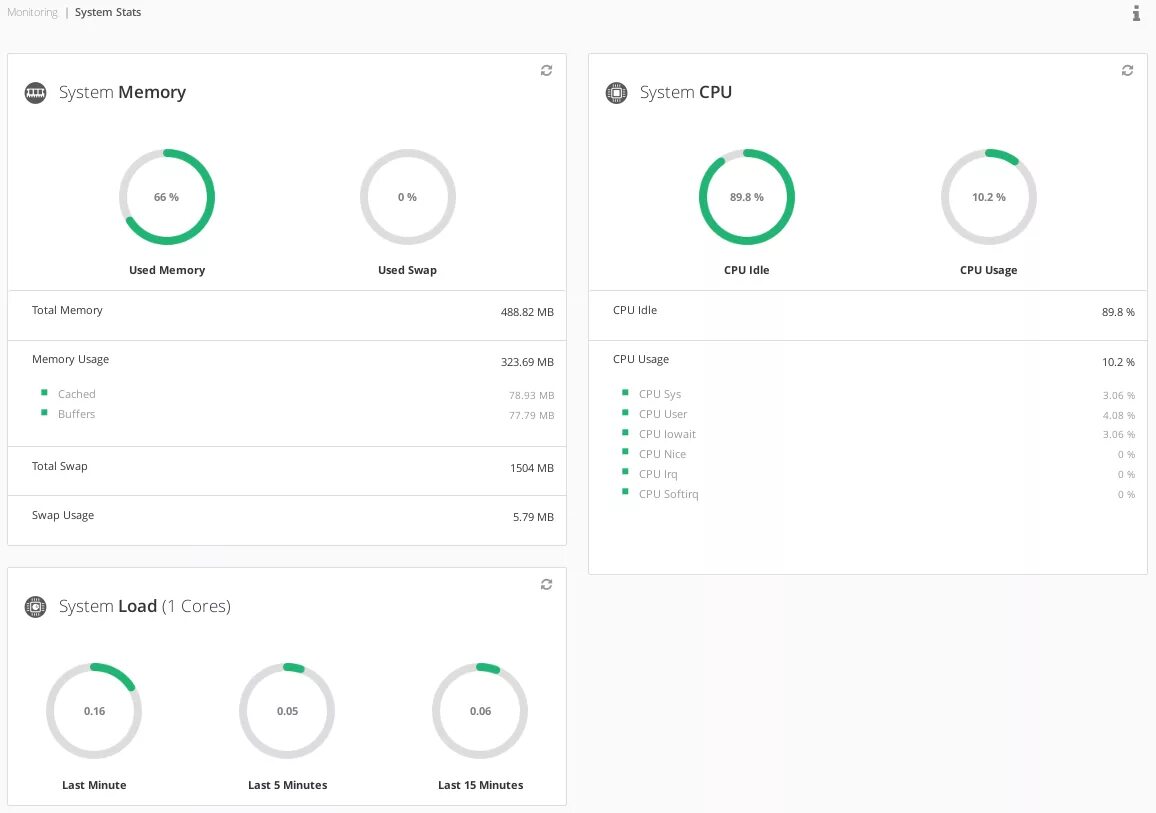Click the CPU Usage 10.2 % gauge
Image resolution: width=1156 pixels, height=813 pixels.
pos(989,197)
